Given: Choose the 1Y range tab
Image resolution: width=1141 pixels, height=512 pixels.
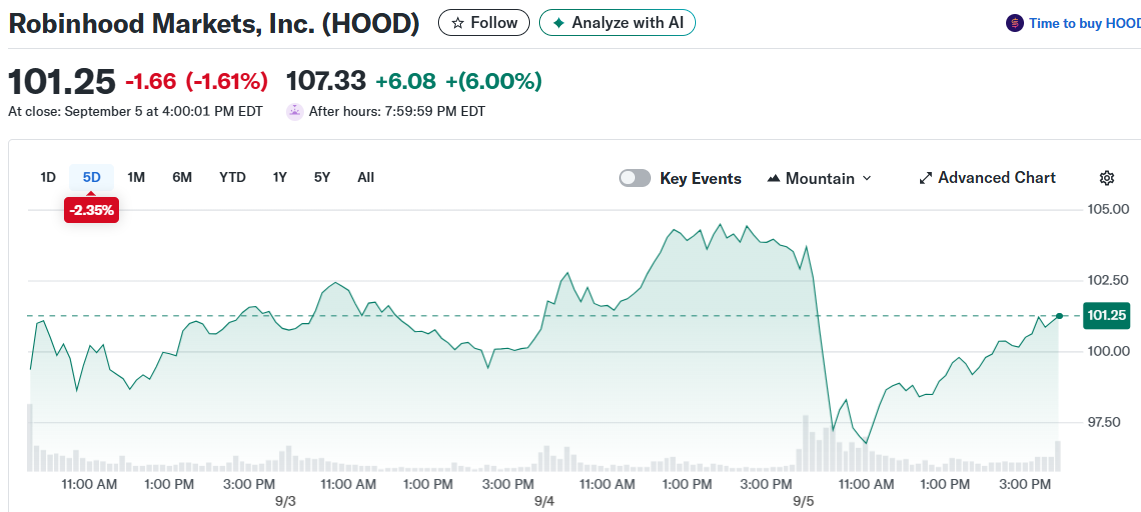Looking at the screenshot, I should click(279, 177).
